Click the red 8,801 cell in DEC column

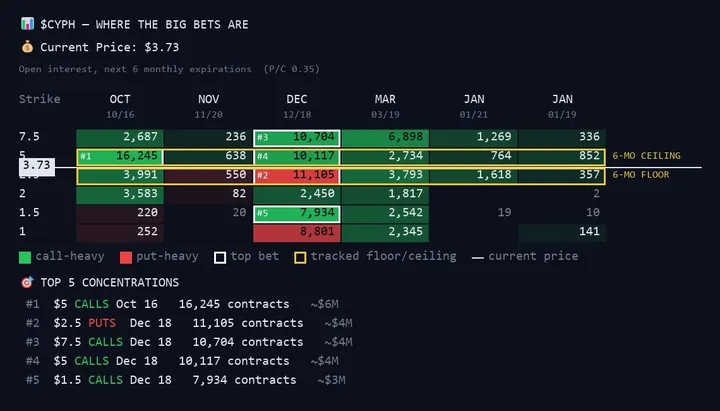pyautogui.click(x=297, y=233)
